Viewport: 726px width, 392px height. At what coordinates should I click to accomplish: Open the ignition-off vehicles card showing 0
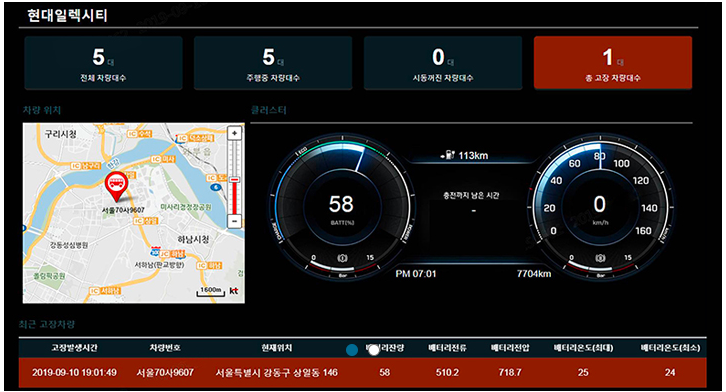443,63
